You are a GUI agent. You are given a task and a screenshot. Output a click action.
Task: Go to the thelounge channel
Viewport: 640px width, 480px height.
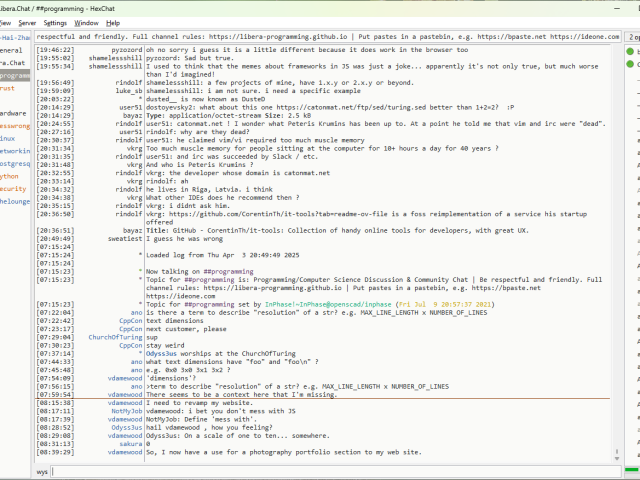coord(15,201)
